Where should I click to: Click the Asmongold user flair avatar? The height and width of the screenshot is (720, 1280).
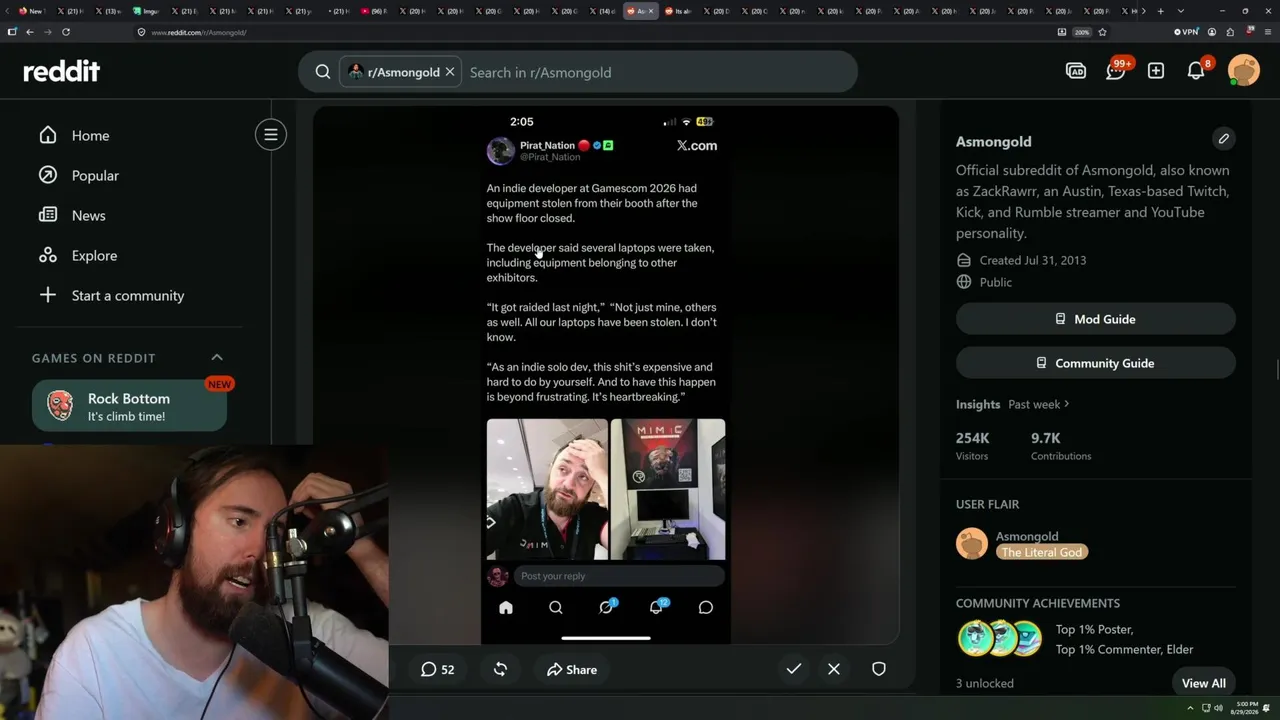(972, 544)
